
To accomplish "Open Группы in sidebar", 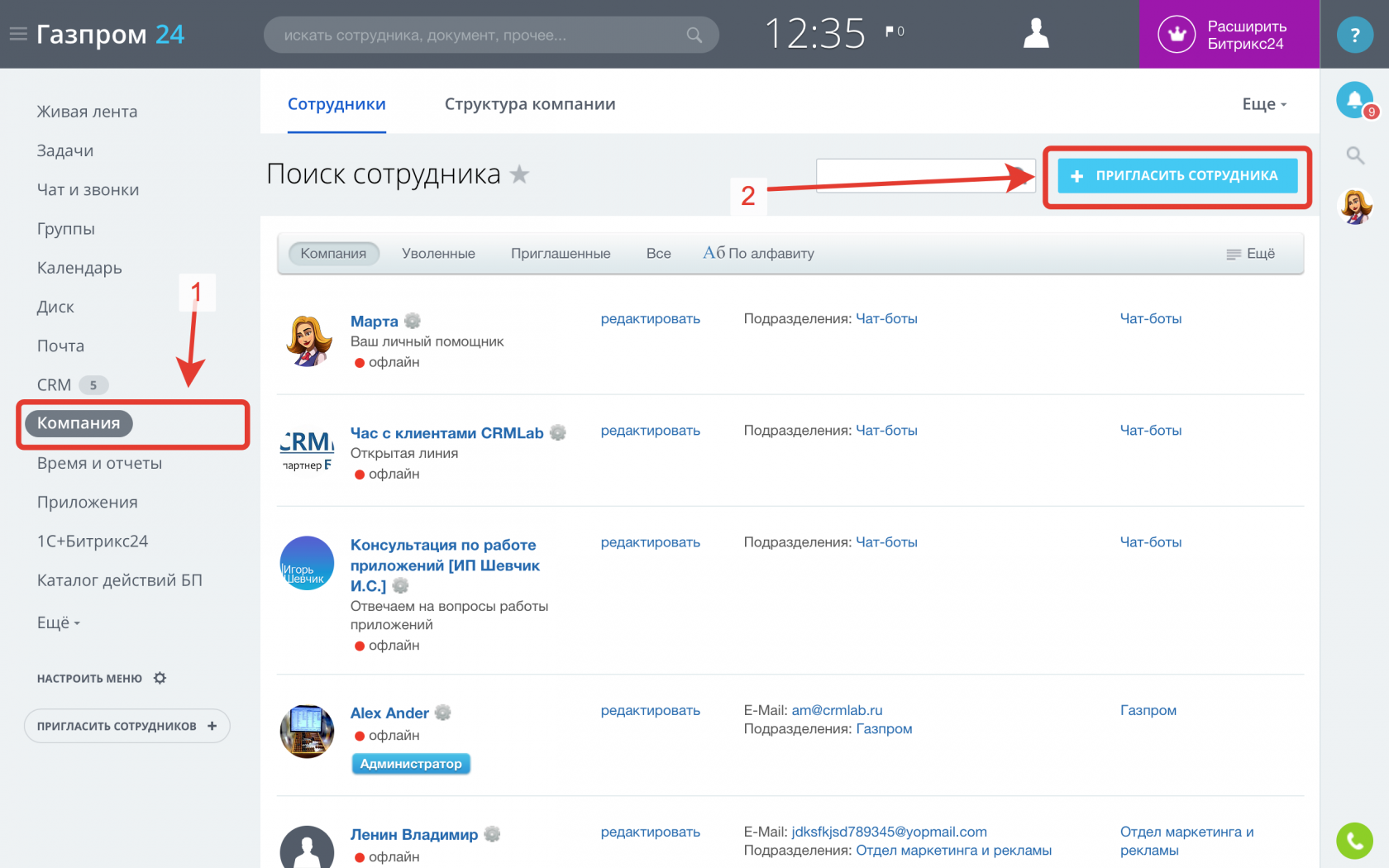I will [65, 229].
